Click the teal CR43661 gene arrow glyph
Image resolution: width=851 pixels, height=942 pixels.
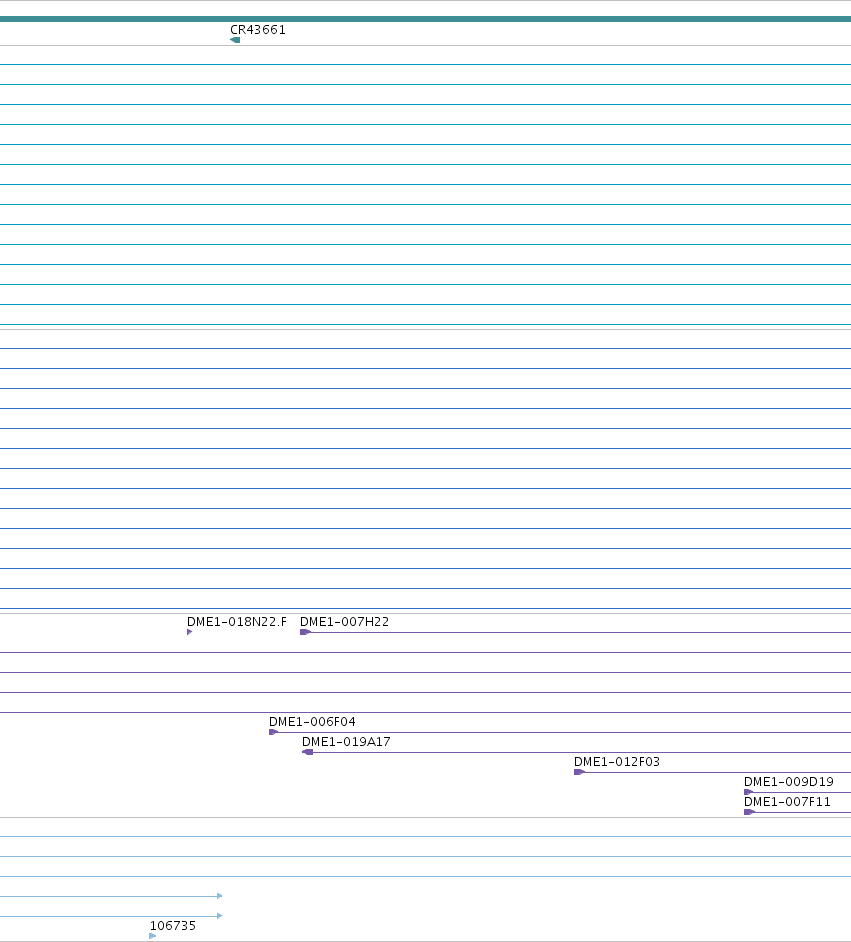(235, 40)
